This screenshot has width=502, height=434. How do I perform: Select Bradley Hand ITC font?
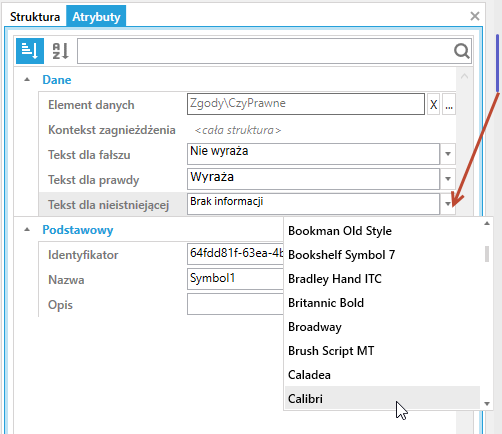coord(383,279)
